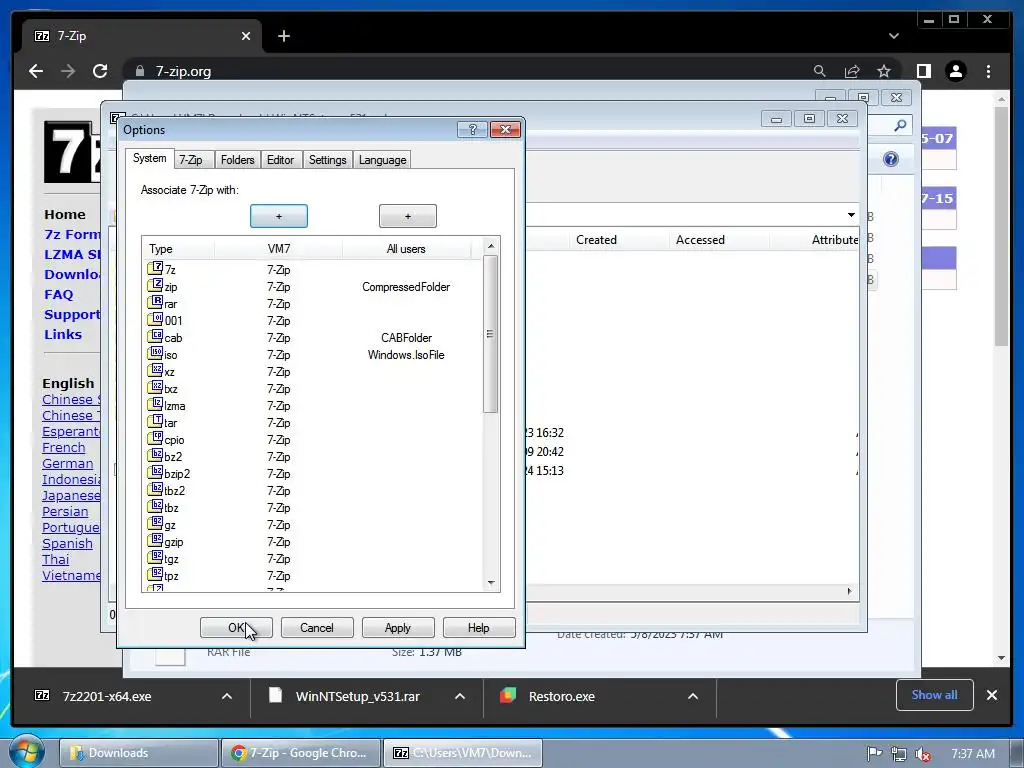Viewport: 1024px width, 768px height.
Task: Open the French language link
Action: click(63, 447)
